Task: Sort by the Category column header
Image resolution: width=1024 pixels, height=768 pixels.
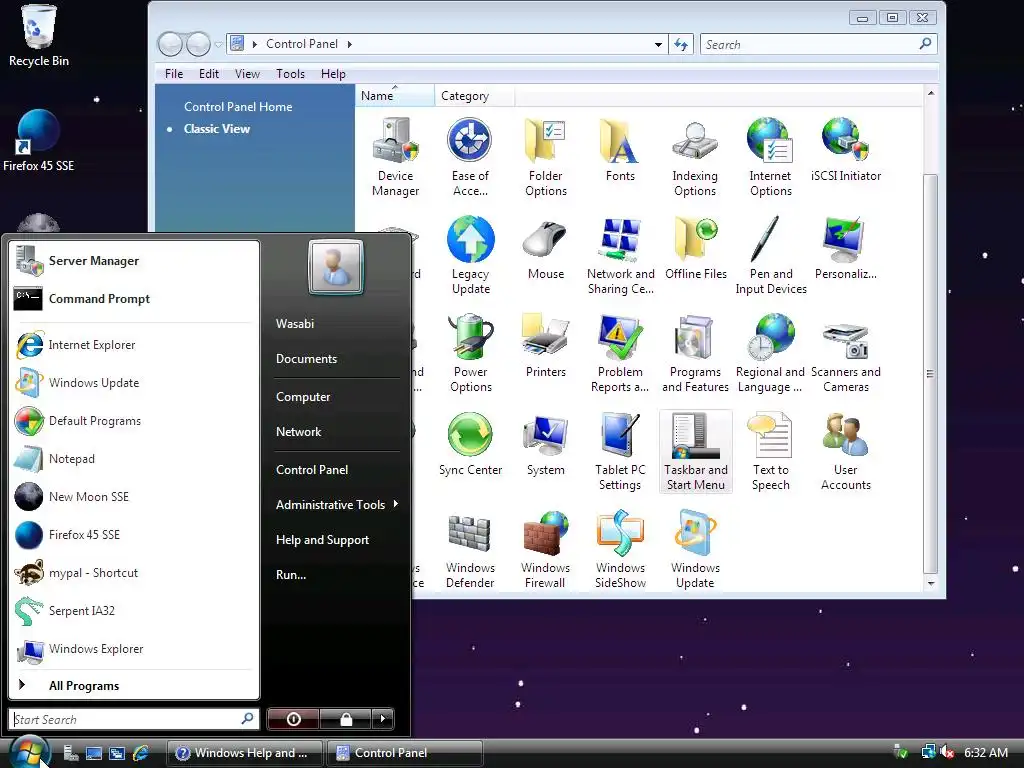Action: coord(475,95)
